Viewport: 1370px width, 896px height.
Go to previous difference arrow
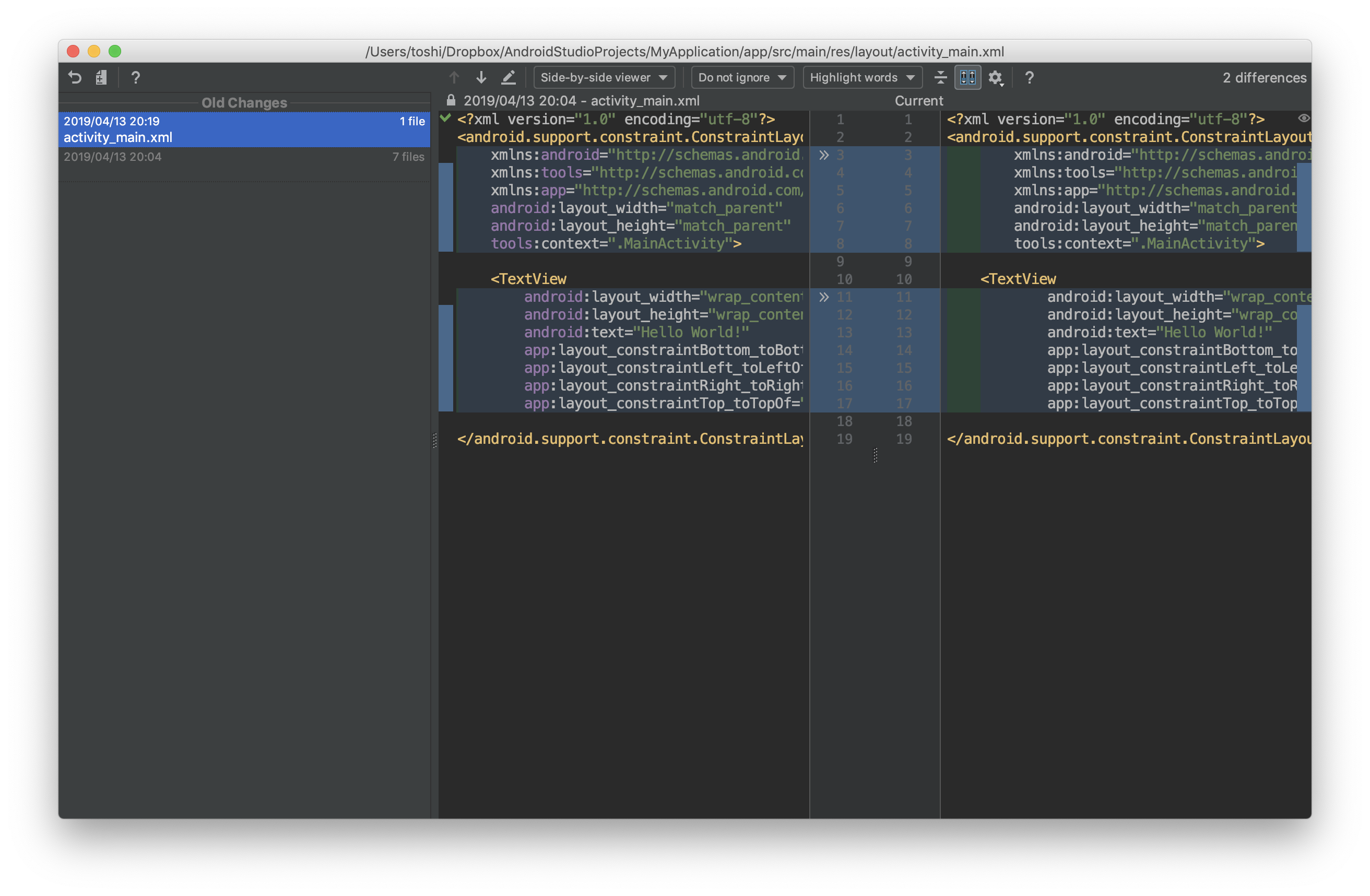tap(454, 77)
